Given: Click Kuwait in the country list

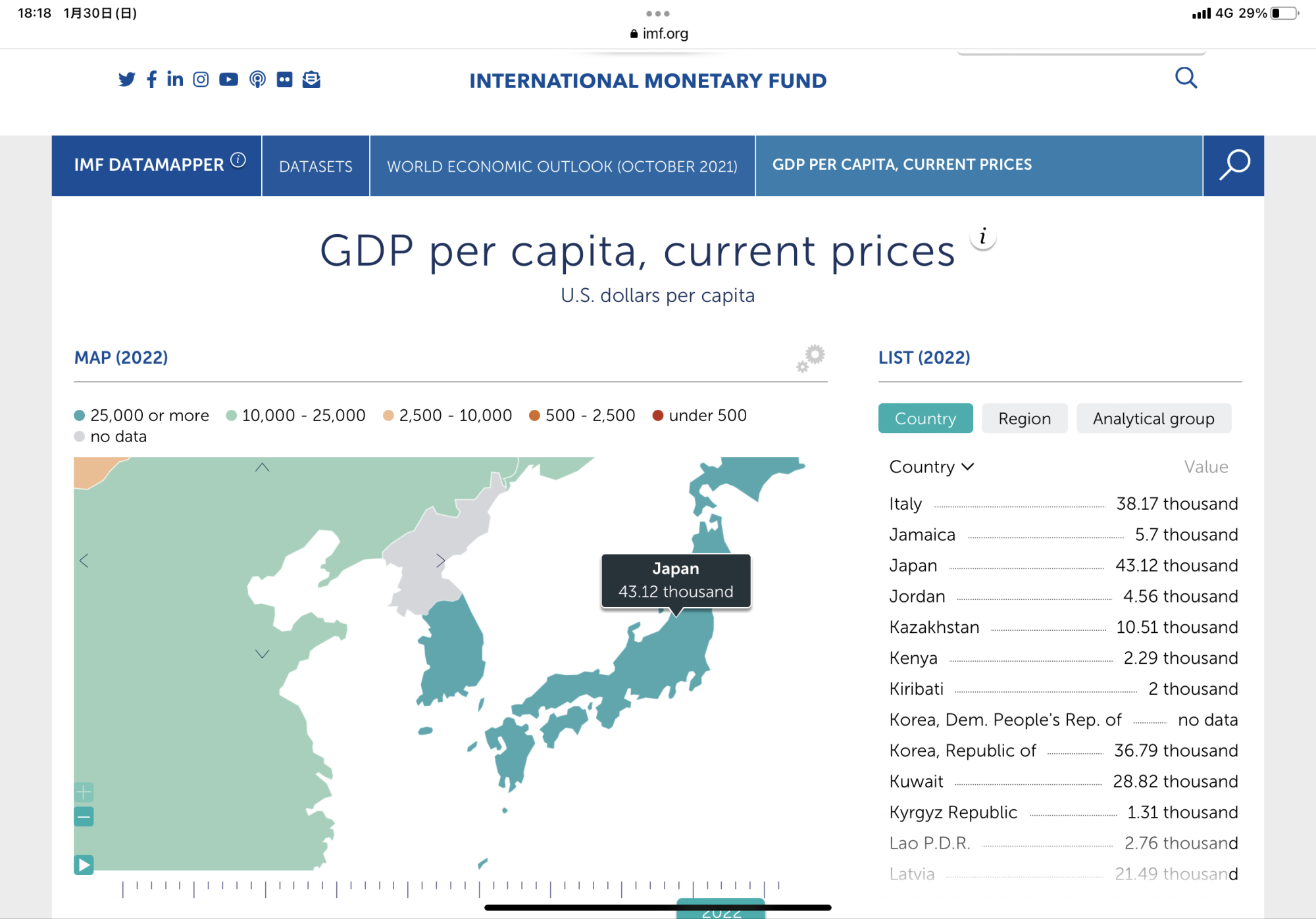Looking at the screenshot, I should point(916,782).
